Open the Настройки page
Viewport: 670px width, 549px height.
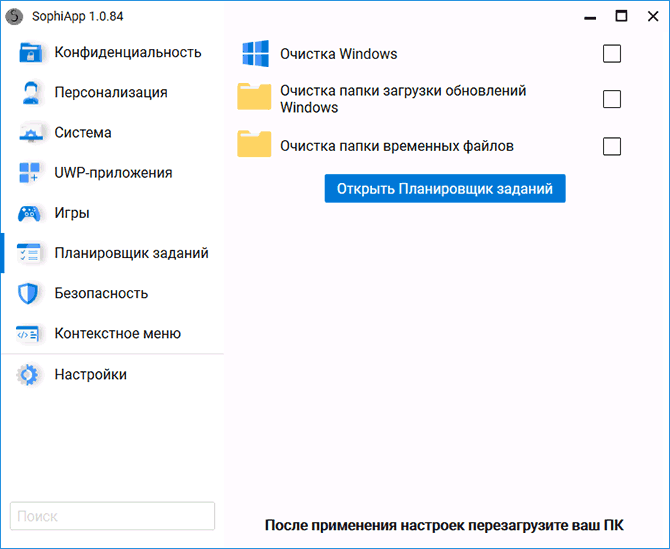tap(113, 375)
